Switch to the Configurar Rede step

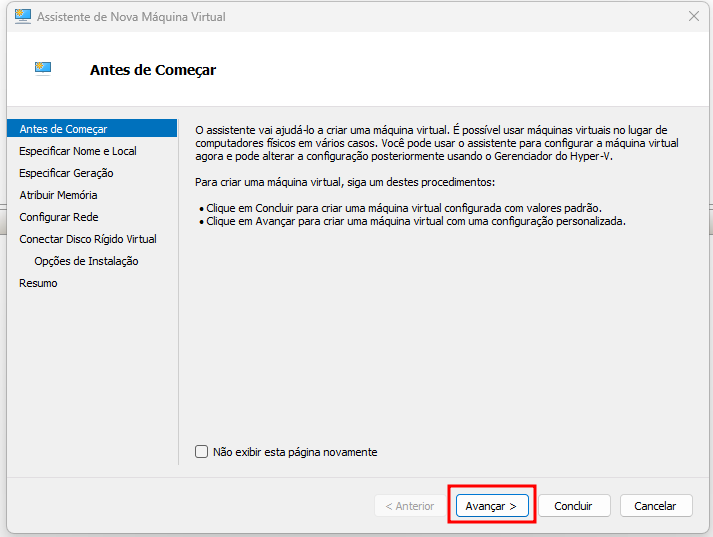59,217
